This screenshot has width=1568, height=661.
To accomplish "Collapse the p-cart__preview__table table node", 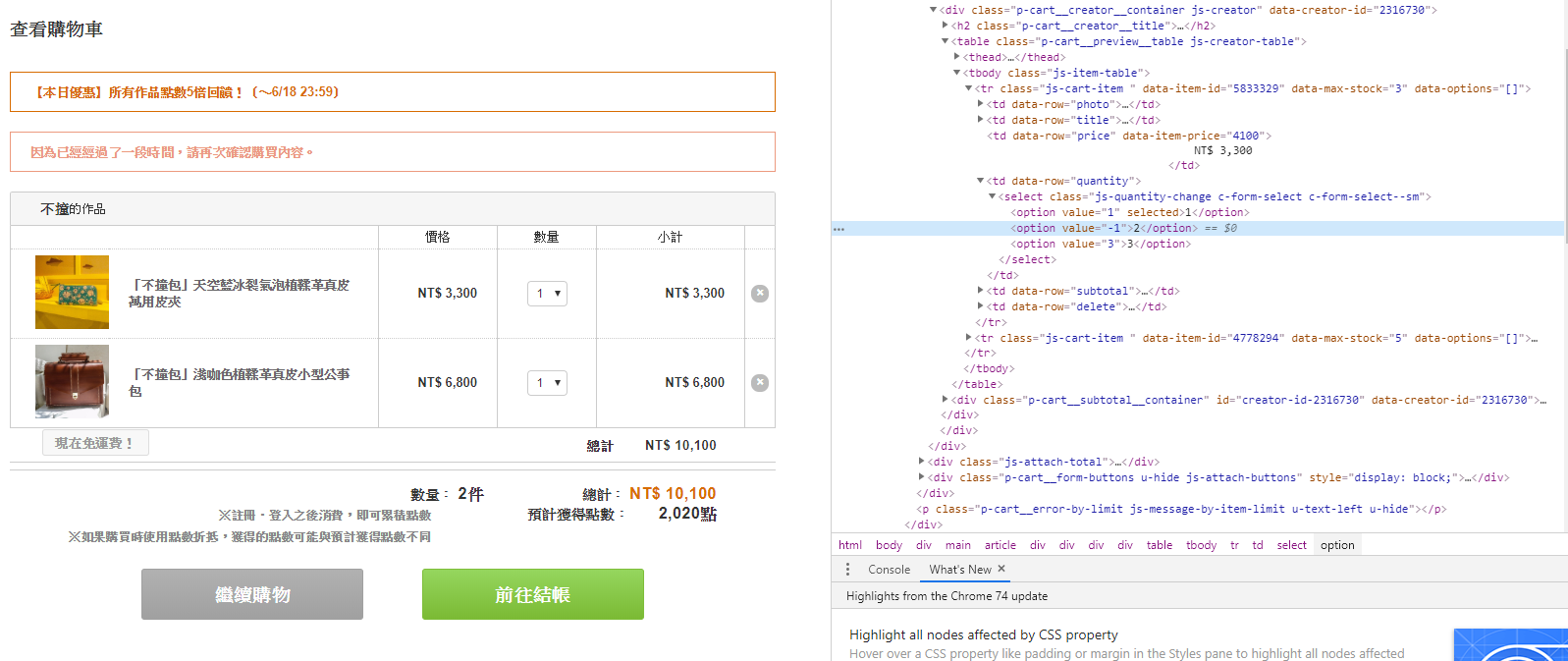I will point(946,41).
